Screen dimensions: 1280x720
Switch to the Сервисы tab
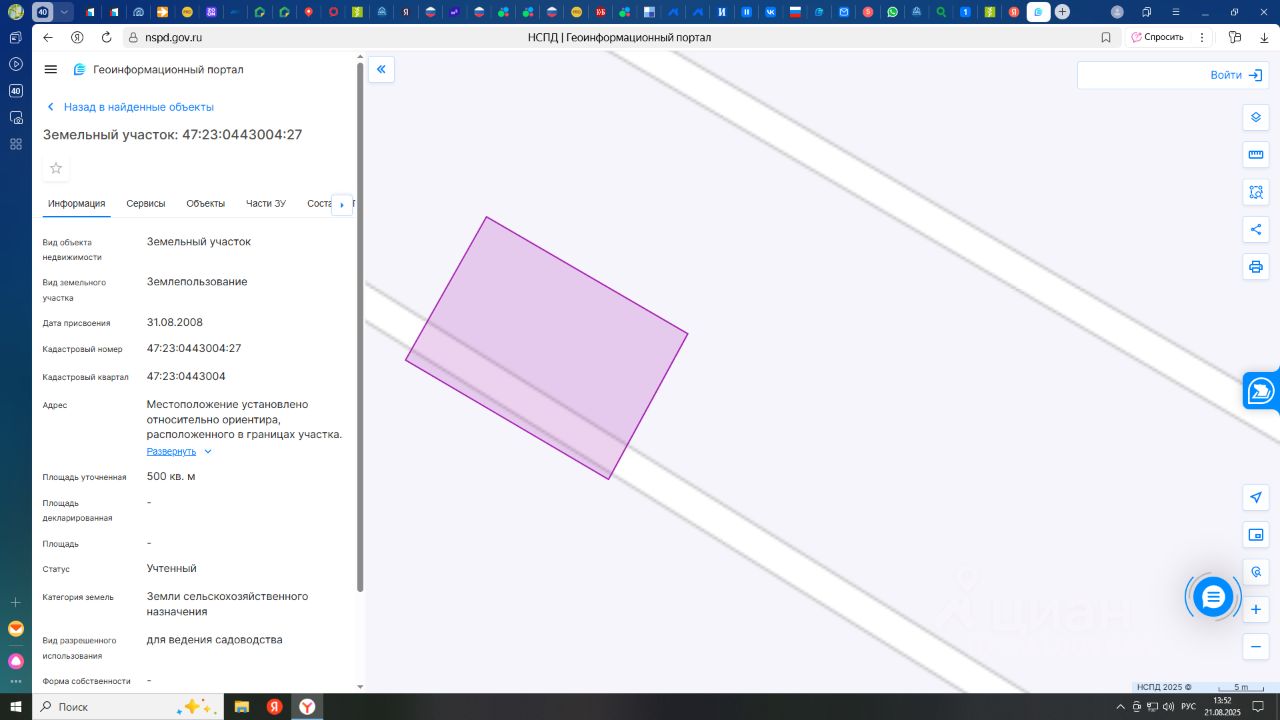pyautogui.click(x=146, y=203)
